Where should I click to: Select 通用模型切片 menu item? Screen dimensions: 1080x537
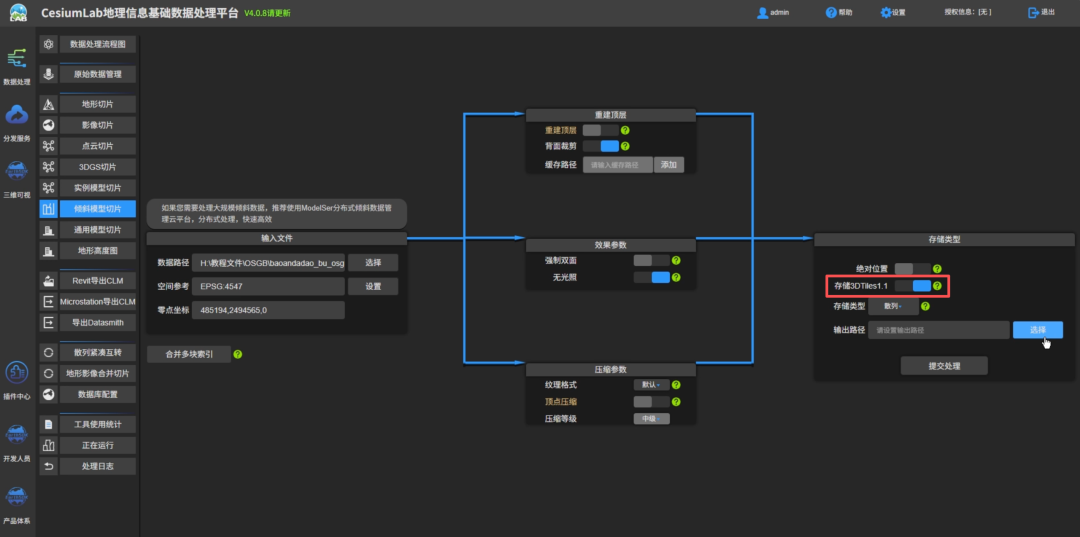(x=98, y=229)
